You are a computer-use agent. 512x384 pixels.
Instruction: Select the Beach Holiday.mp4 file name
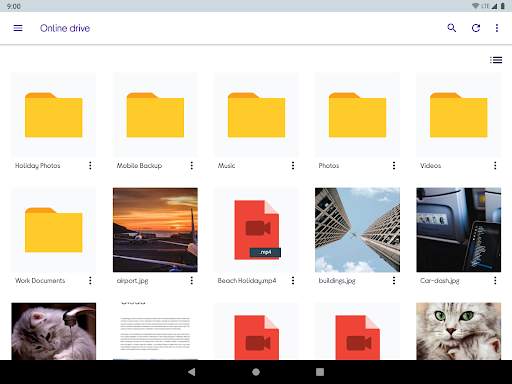coord(247,281)
